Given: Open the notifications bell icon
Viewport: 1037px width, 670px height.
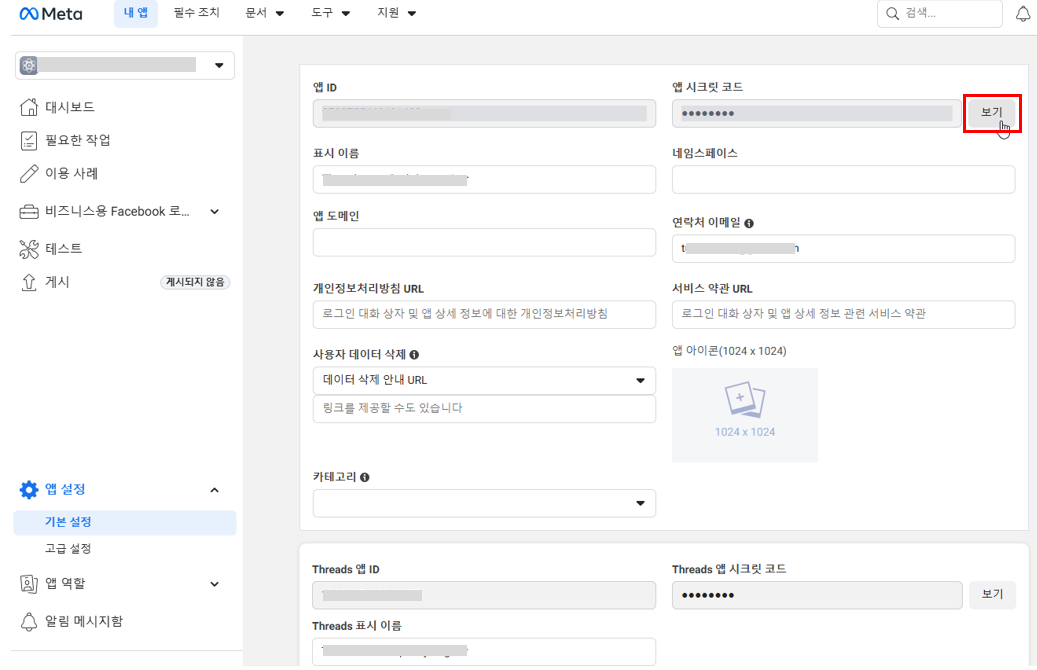Looking at the screenshot, I should point(1022,13).
